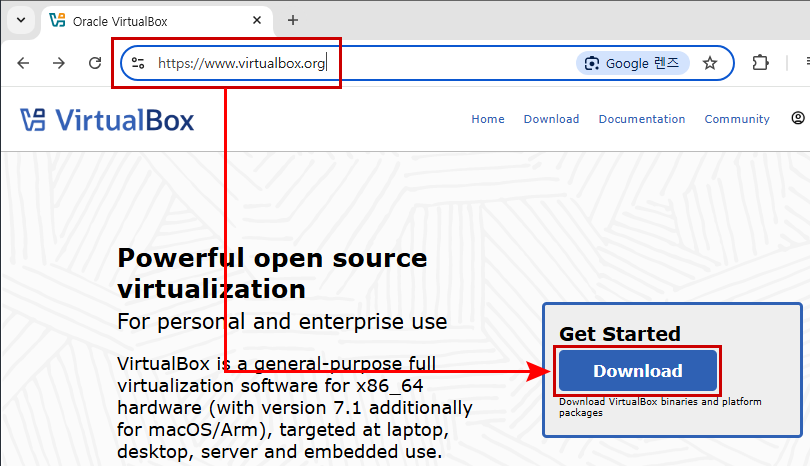
Task: Click the VirtualBox logo
Action: pyautogui.click(x=107, y=120)
